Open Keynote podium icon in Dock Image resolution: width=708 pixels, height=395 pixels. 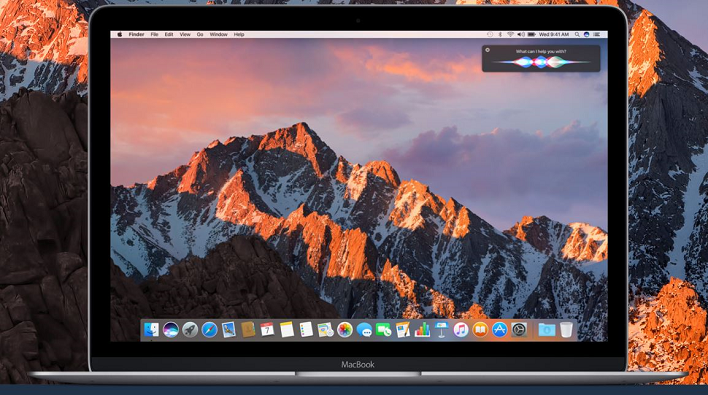click(x=442, y=330)
